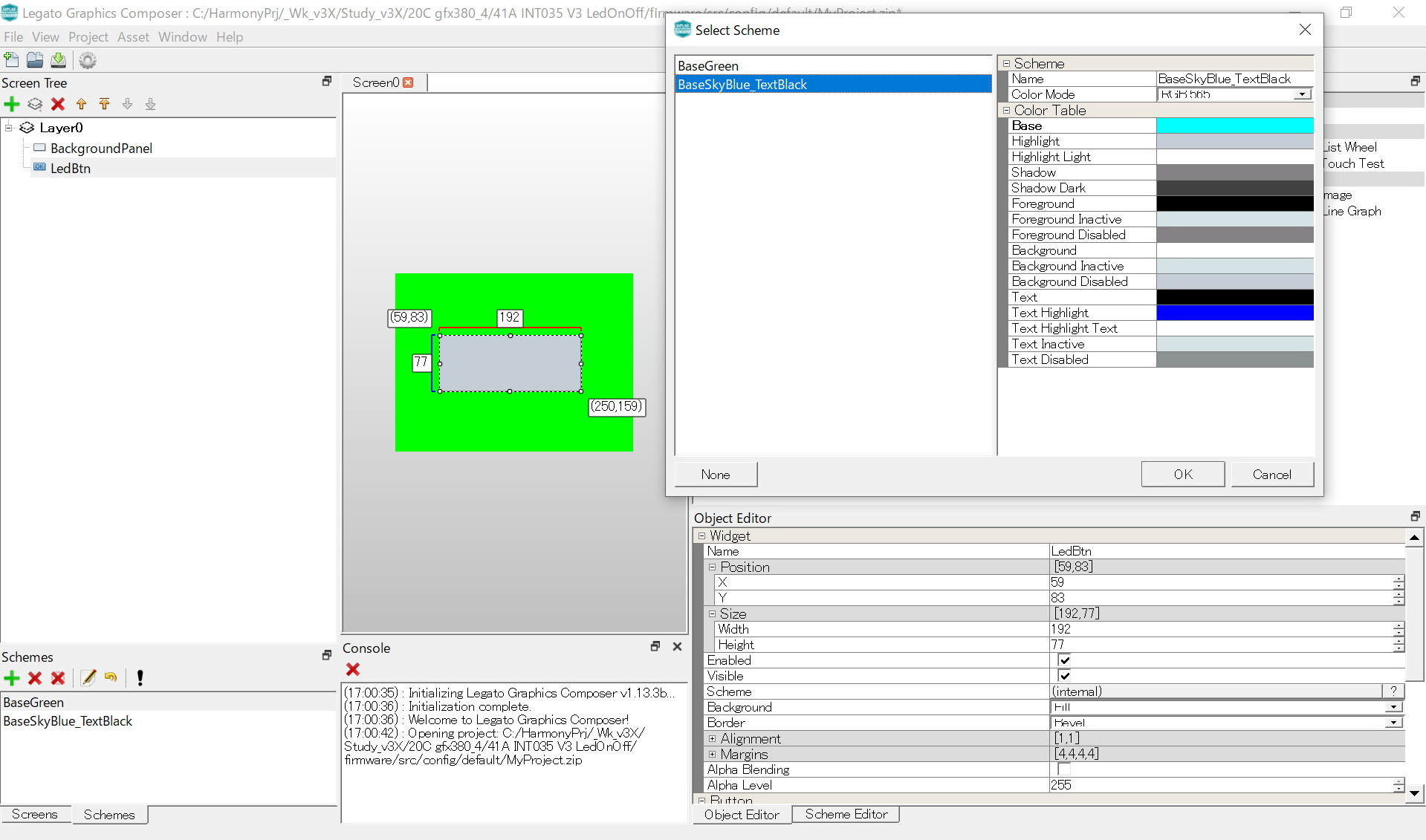1426x840 pixels.
Task: Uncheck the Visible checkbox for LedBtn
Action: 1064,676
